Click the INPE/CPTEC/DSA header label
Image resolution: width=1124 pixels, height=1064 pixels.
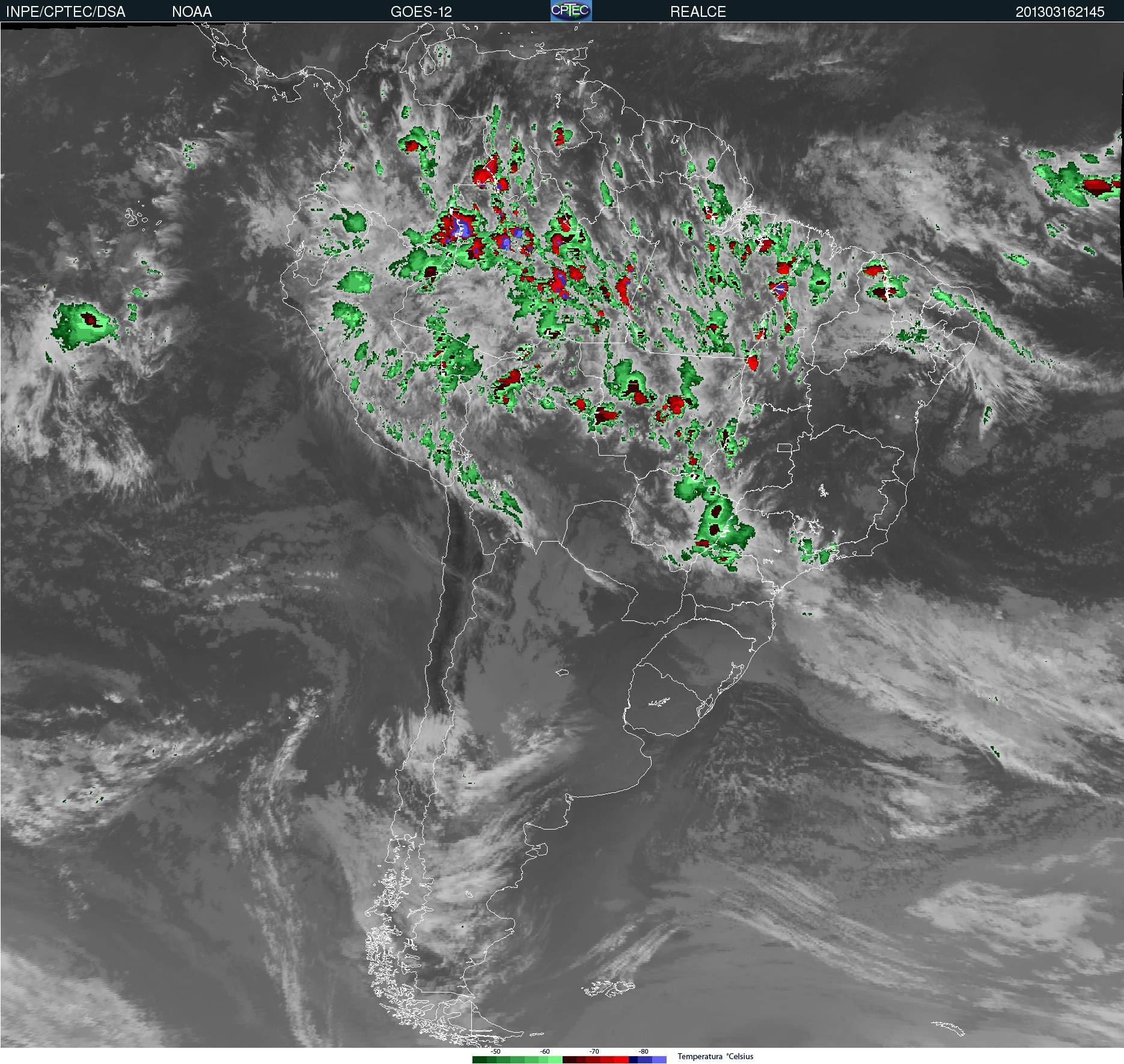[x=66, y=12]
